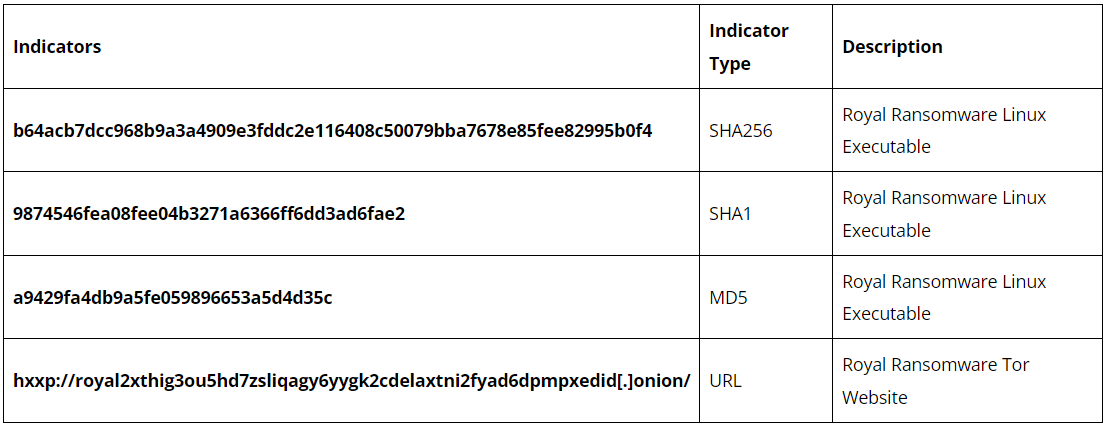The height and width of the screenshot is (427, 1109).
Task: Click the SHA1 indicator type cell
Action: click(730, 214)
